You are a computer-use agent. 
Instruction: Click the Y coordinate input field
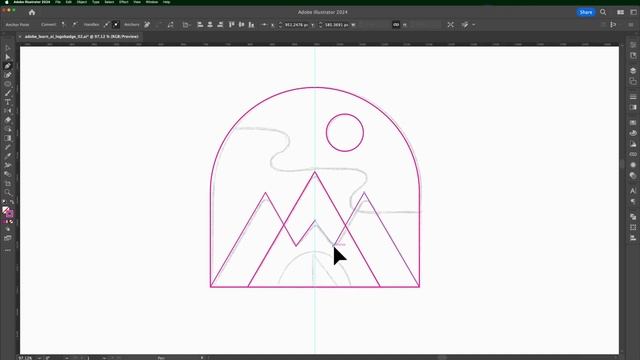(x=337, y=25)
